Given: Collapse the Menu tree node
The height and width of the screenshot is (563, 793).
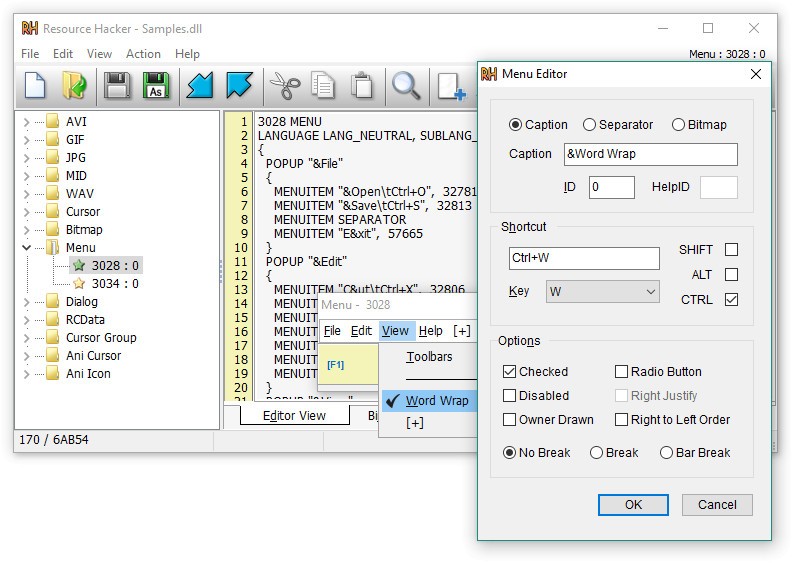Looking at the screenshot, I should tap(26, 248).
